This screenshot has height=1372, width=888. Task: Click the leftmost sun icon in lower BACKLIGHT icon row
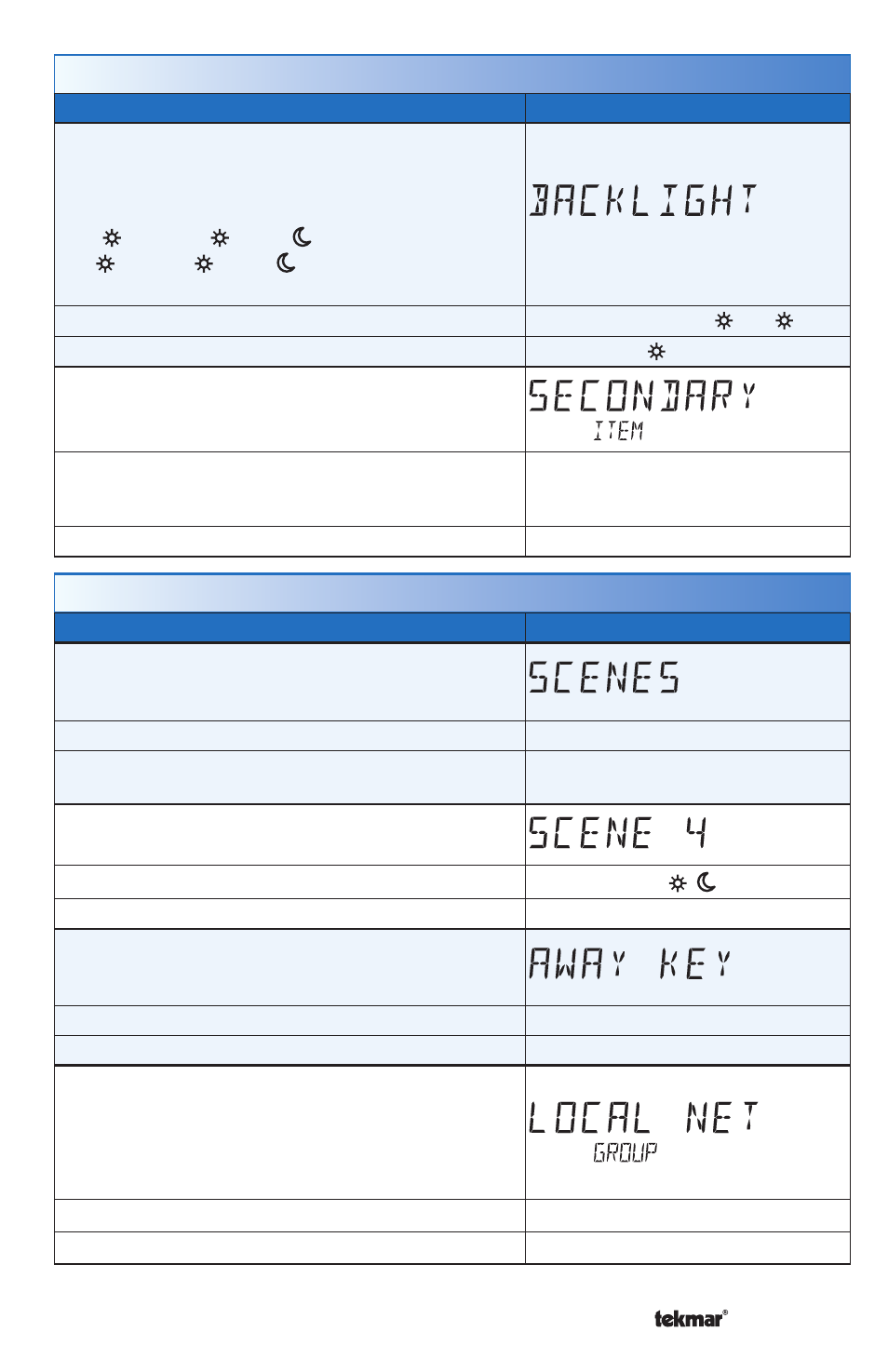point(105,264)
